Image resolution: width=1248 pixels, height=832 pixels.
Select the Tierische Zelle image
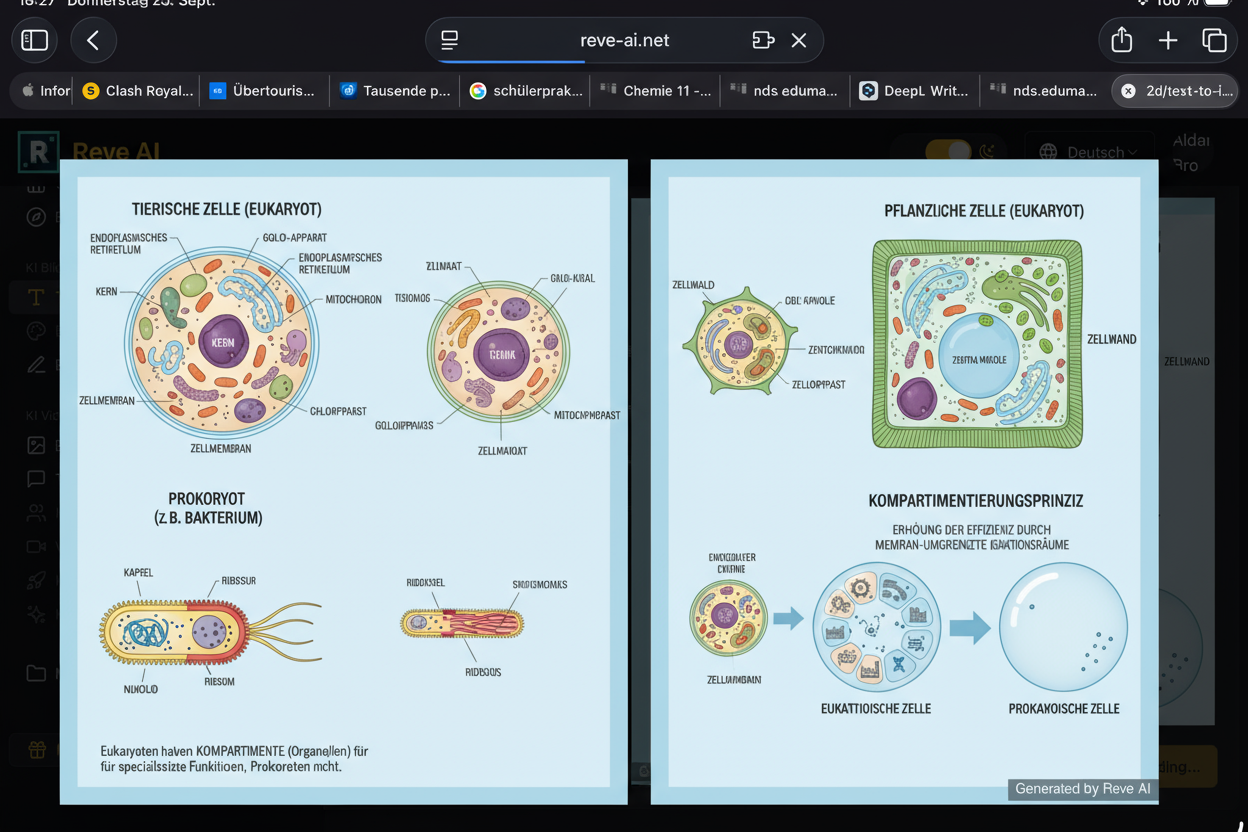(344, 480)
